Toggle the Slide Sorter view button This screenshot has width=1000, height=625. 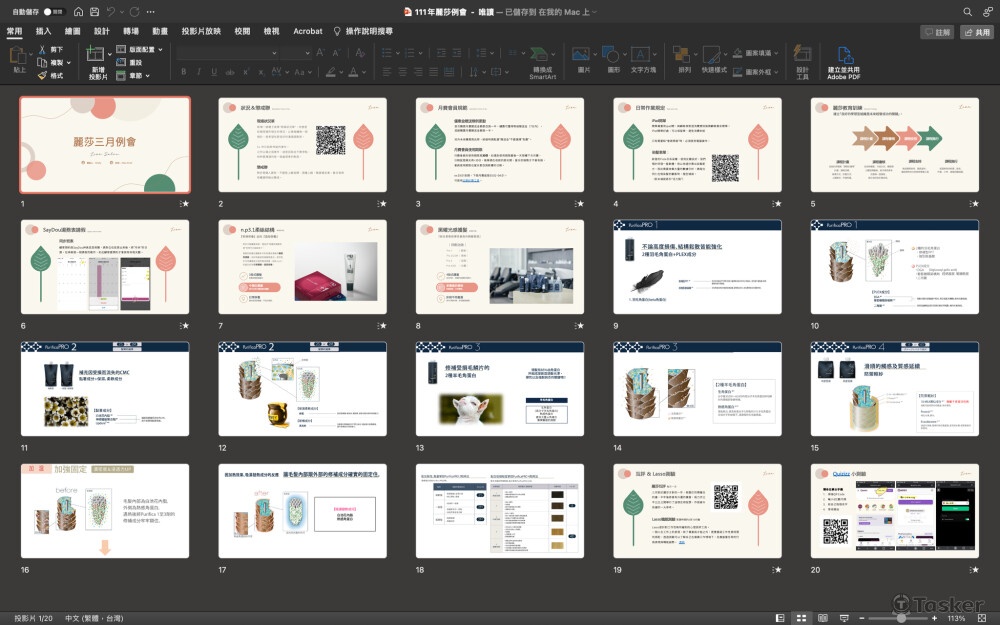[801, 618]
